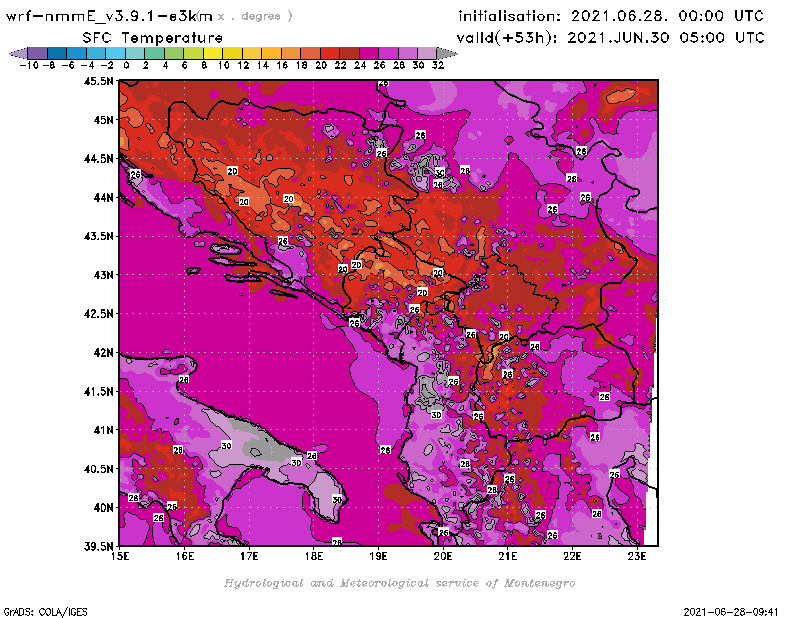This screenshot has height=618, width=800.
Task: Click the legend value label 12
Action: pyautogui.click(x=243, y=66)
